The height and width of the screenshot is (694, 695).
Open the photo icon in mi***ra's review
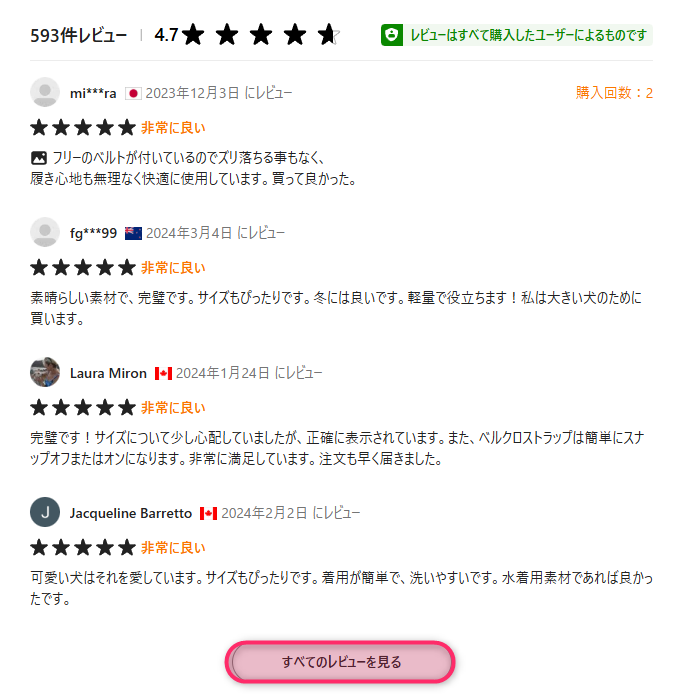point(39,157)
